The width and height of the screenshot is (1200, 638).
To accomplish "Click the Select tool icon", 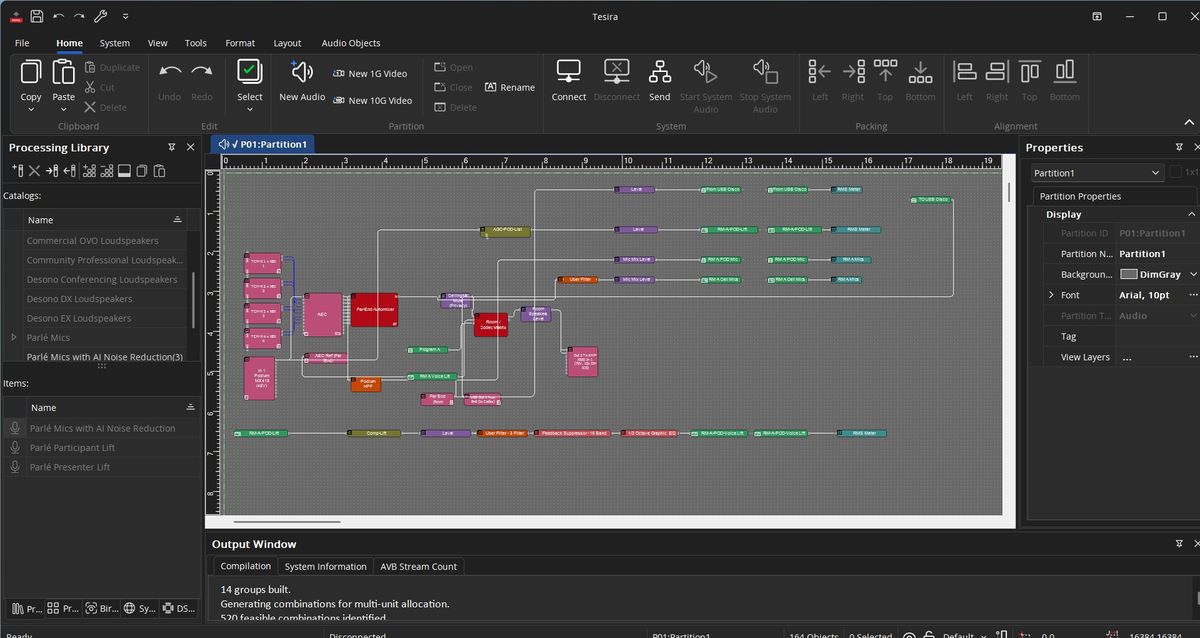I will pos(250,72).
